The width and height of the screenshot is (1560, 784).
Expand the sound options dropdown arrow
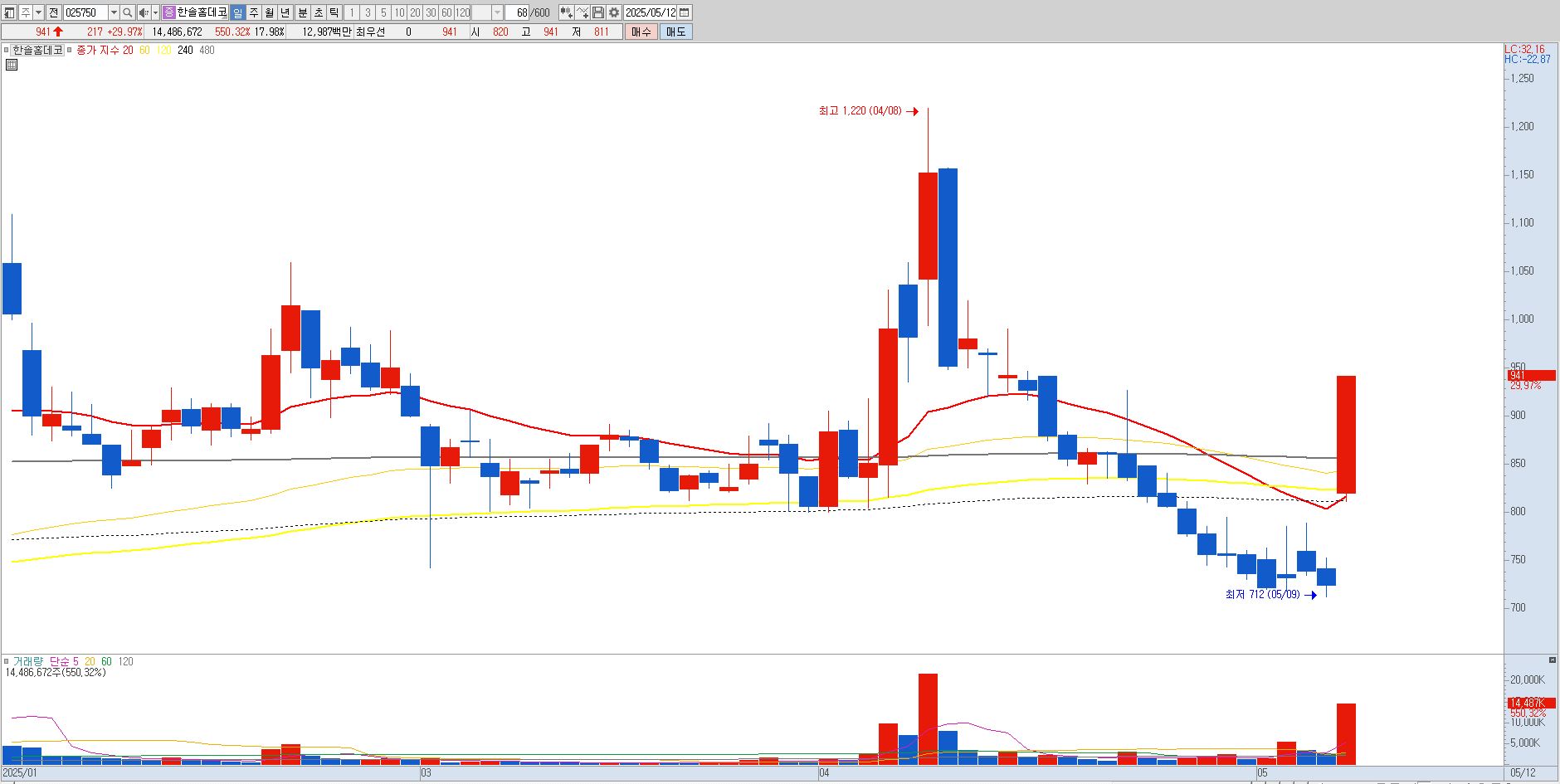coord(155,12)
